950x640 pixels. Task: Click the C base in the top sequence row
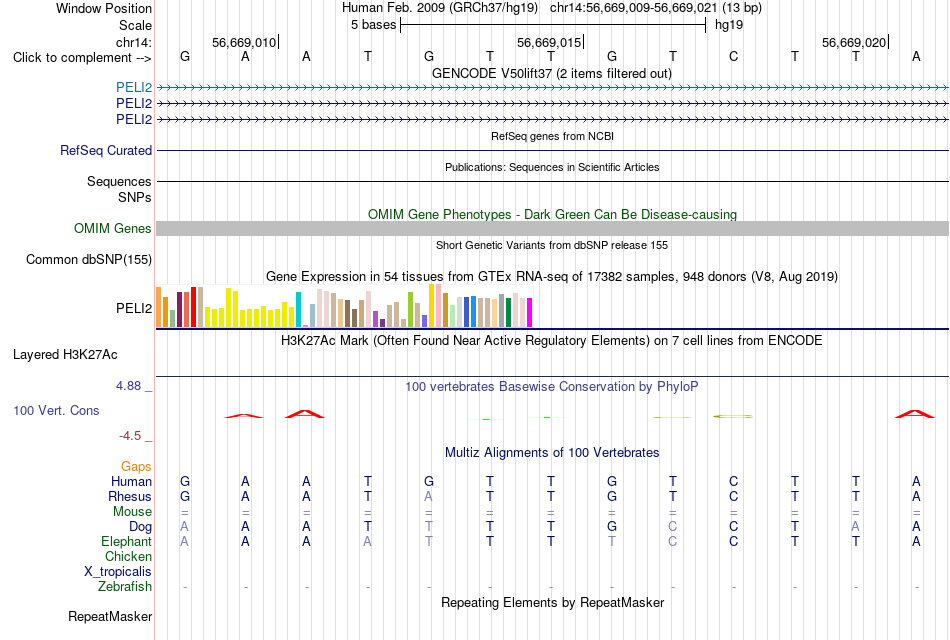click(x=733, y=56)
